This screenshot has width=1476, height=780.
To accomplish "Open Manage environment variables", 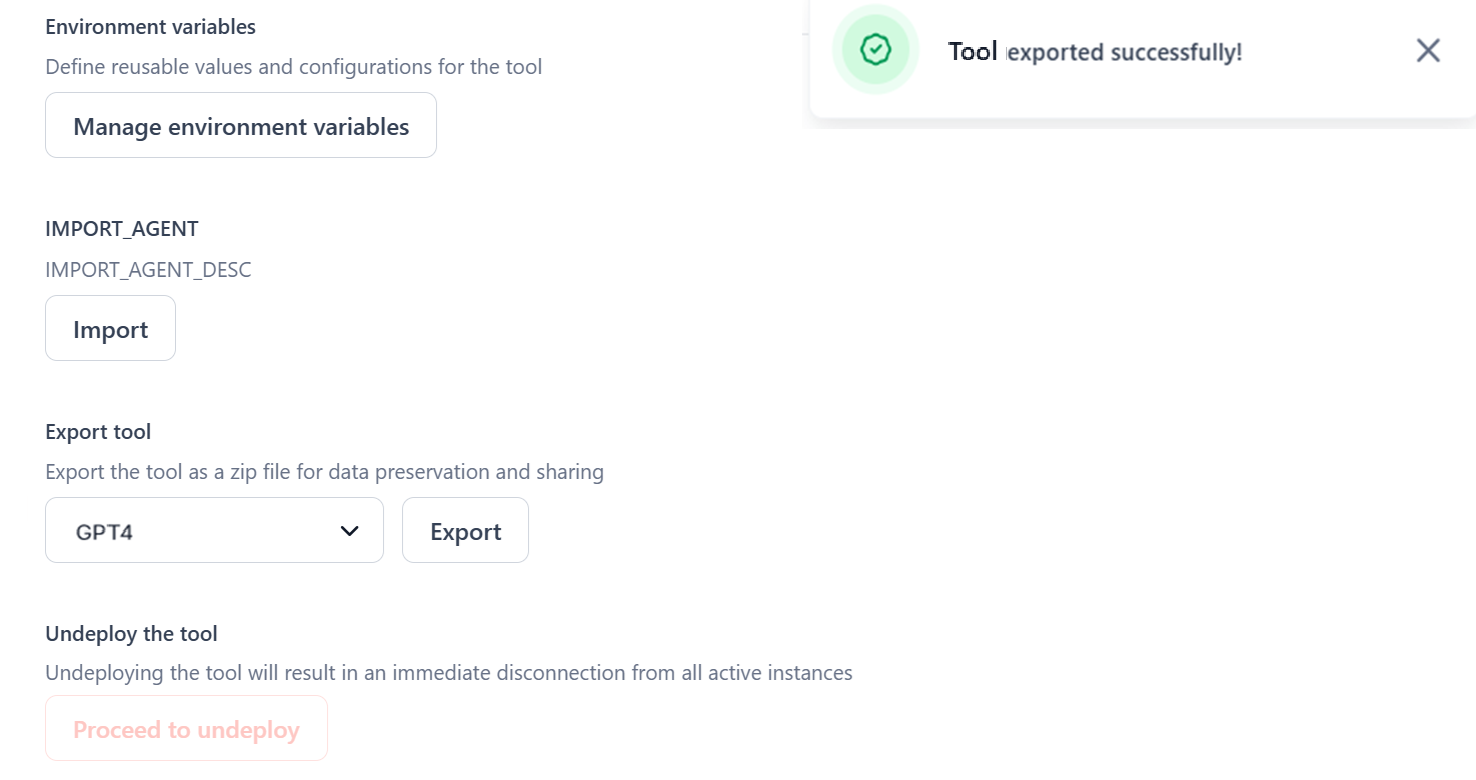I will (x=241, y=126).
